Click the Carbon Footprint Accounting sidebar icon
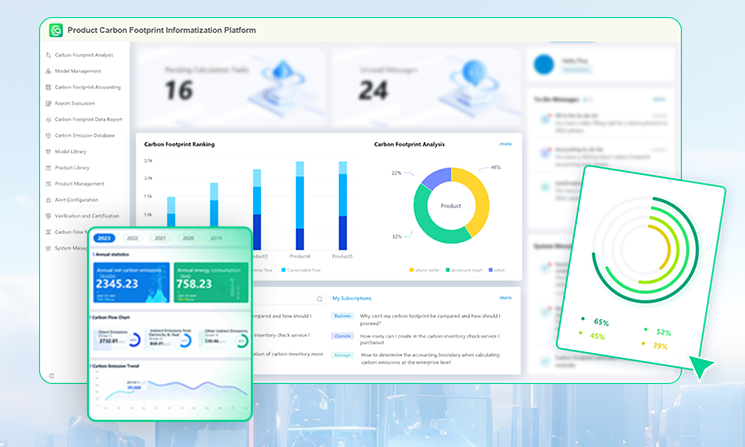Screen dimensions: 745x447 [x=48, y=87]
